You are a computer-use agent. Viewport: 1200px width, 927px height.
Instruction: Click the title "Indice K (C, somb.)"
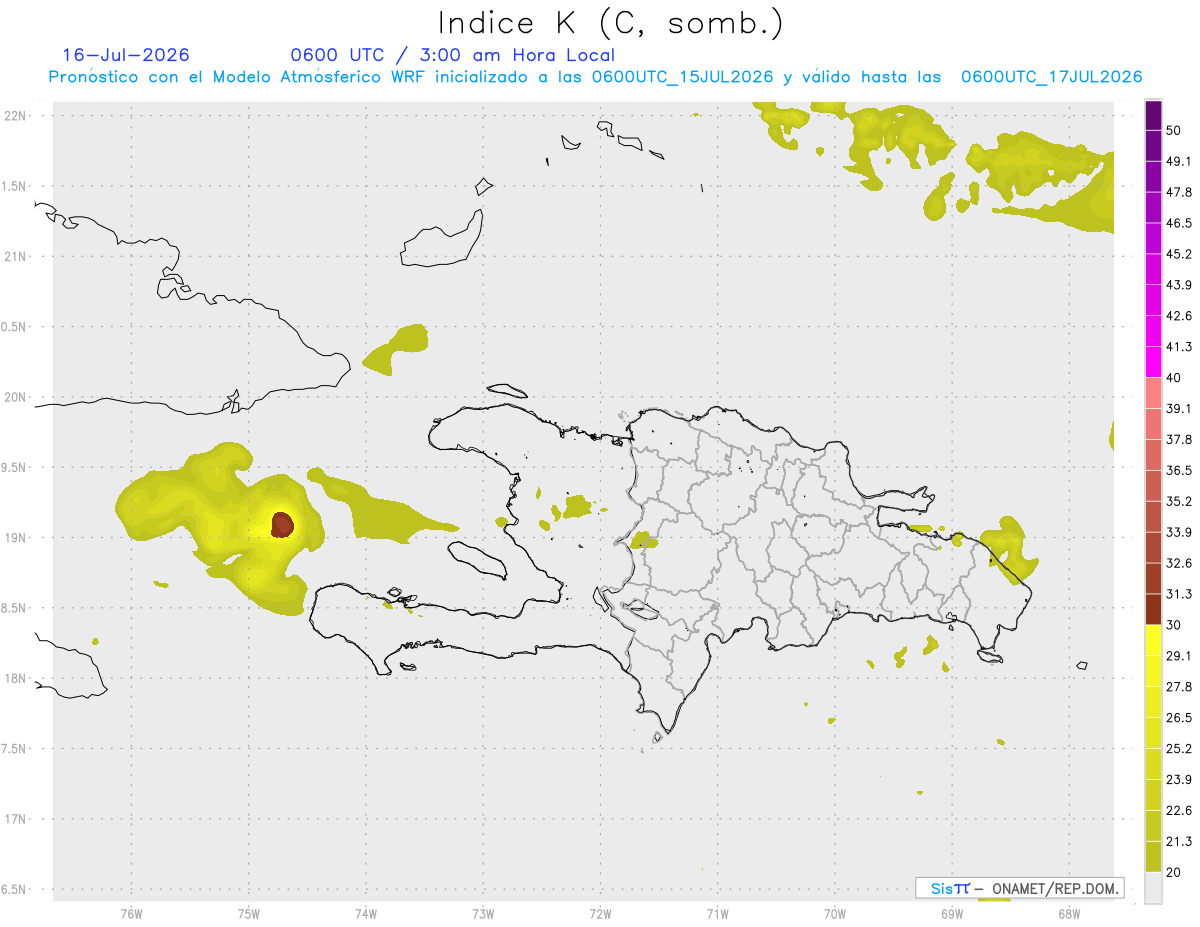tap(610, 23)
